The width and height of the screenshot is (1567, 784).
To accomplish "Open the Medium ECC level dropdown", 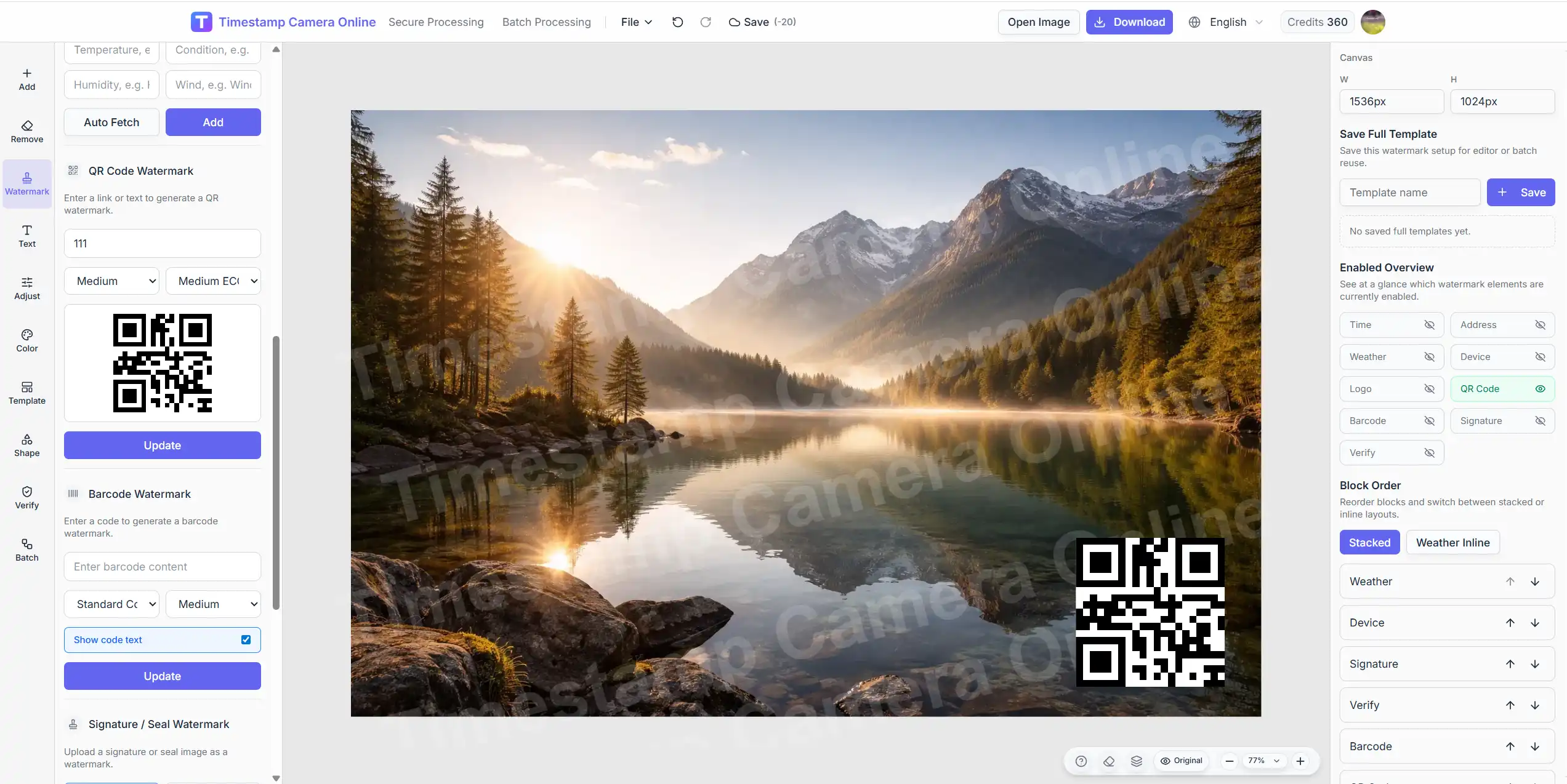I will tap(213, 281).
